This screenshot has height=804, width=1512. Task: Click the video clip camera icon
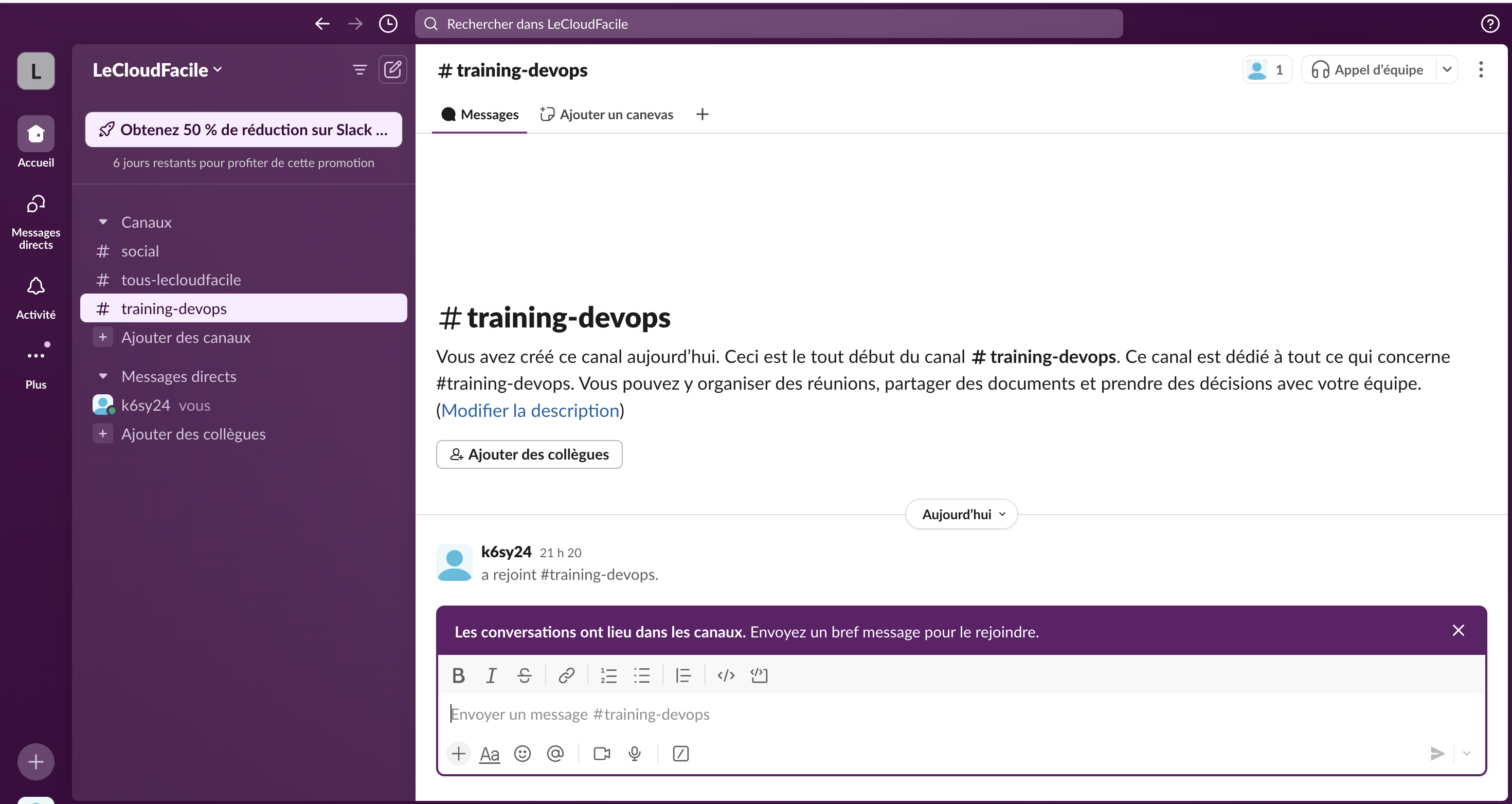coord(602,754)
